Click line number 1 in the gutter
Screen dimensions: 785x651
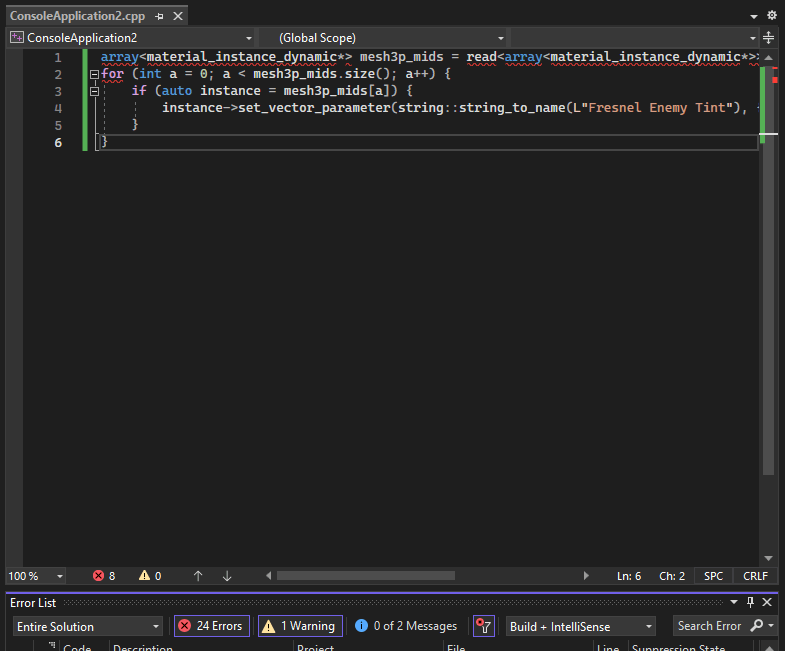click(x=58, y=58)
